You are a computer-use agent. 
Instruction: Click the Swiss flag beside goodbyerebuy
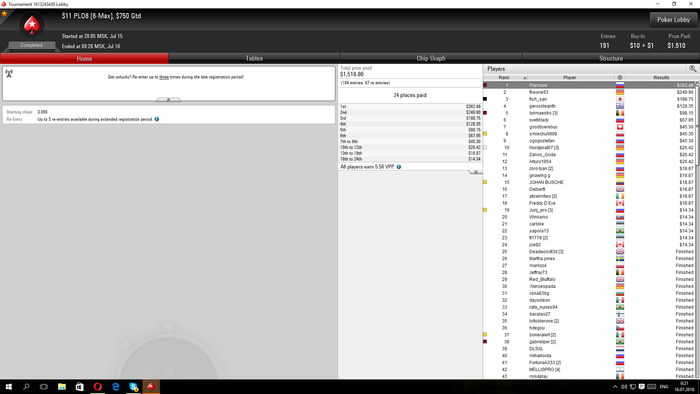(x=620, y=127)
